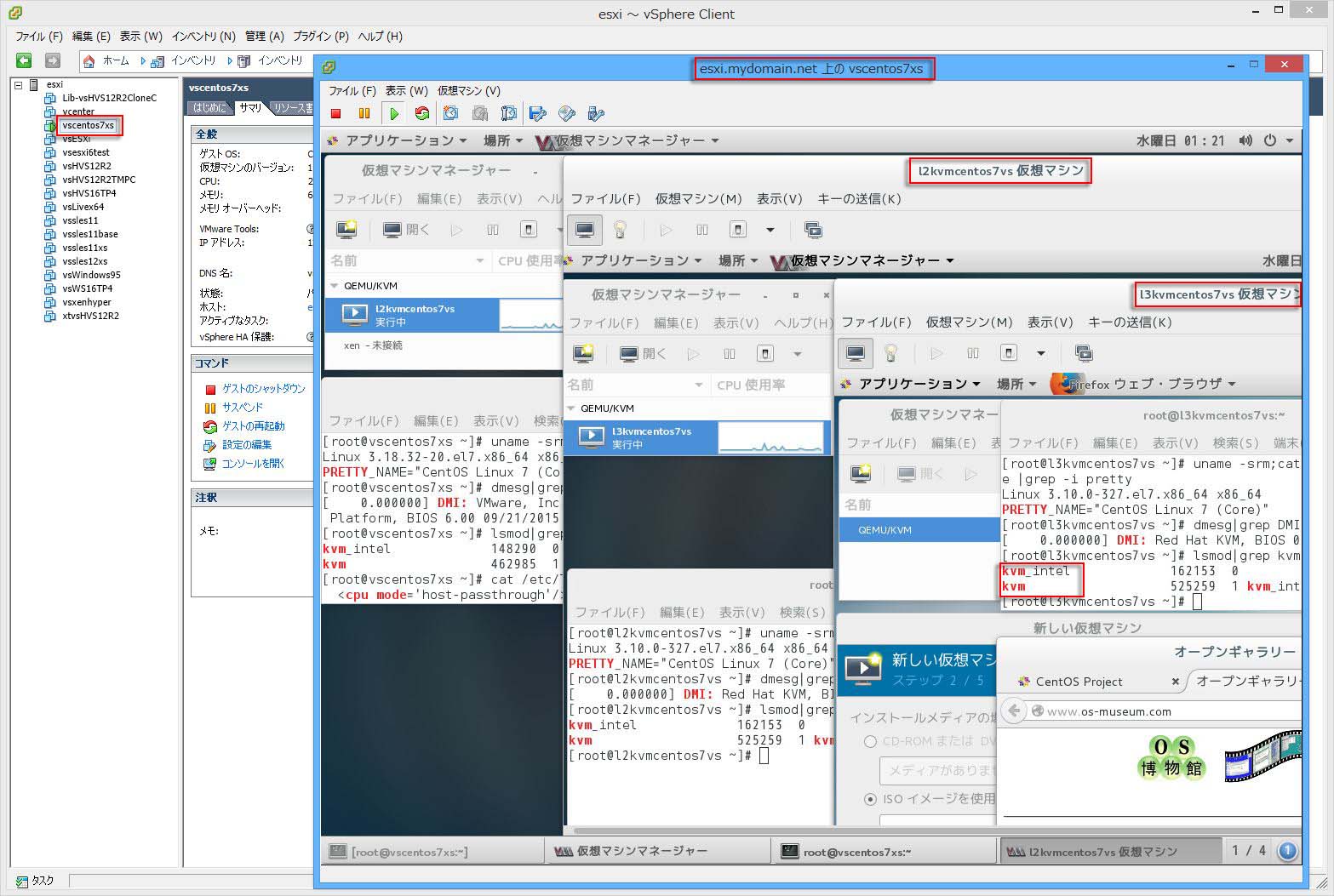This screenshot has width=1334, height=896.
Task: Click the 設定の編集 command link
Action: coord(247,445)
